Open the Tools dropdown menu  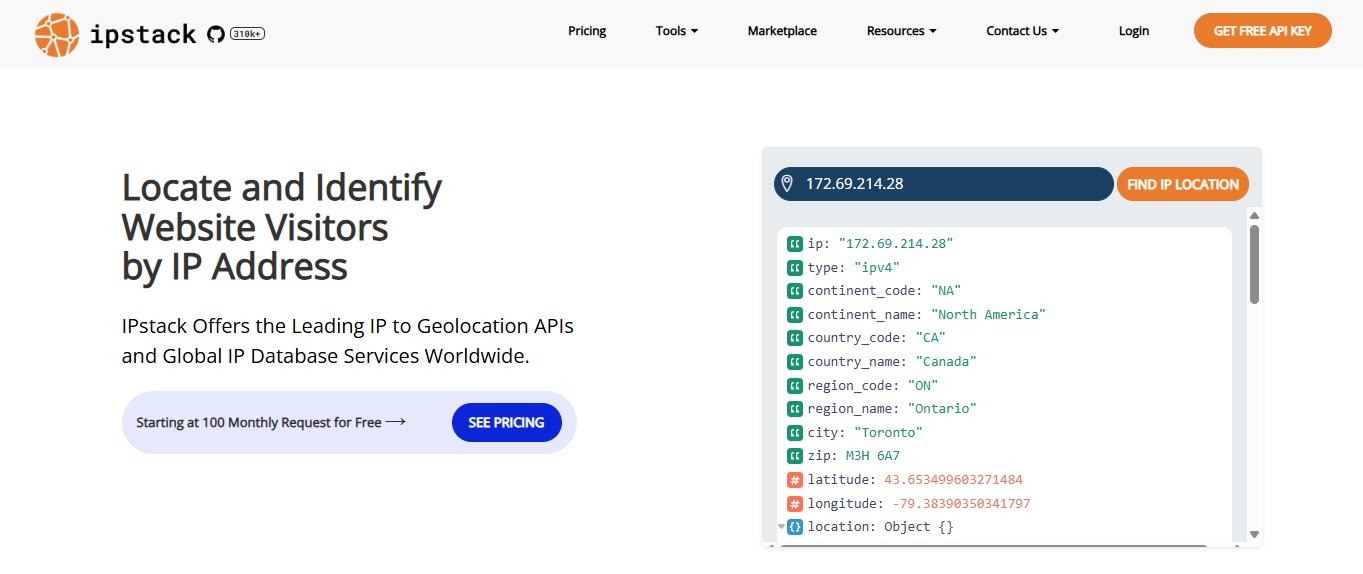(x=676, y=31)
